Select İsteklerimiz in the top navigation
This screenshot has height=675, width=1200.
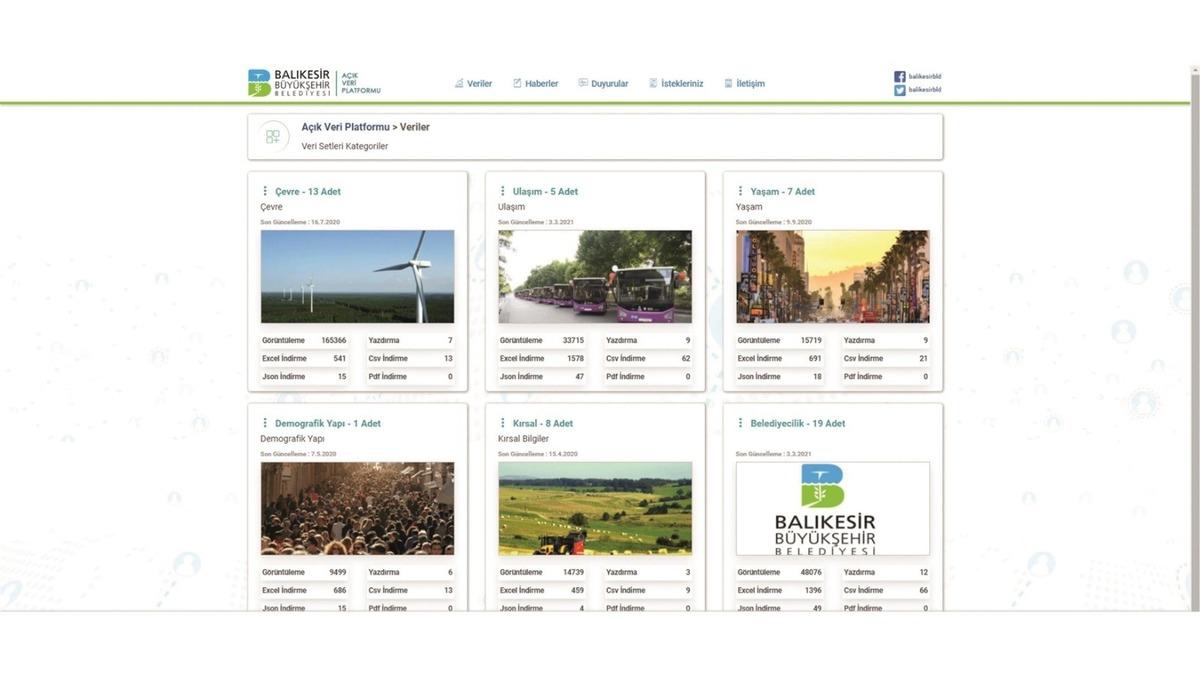677,84
